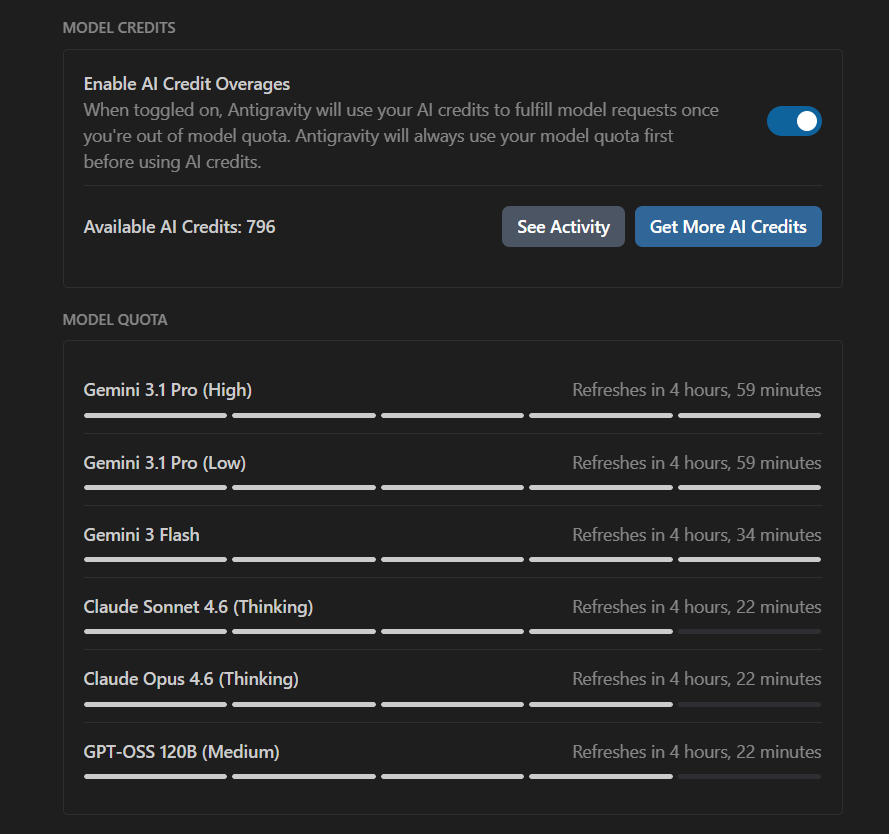Select the Available AI Credits: 796 text
This screenshot has height=834, width=889.
coord(179,227)
